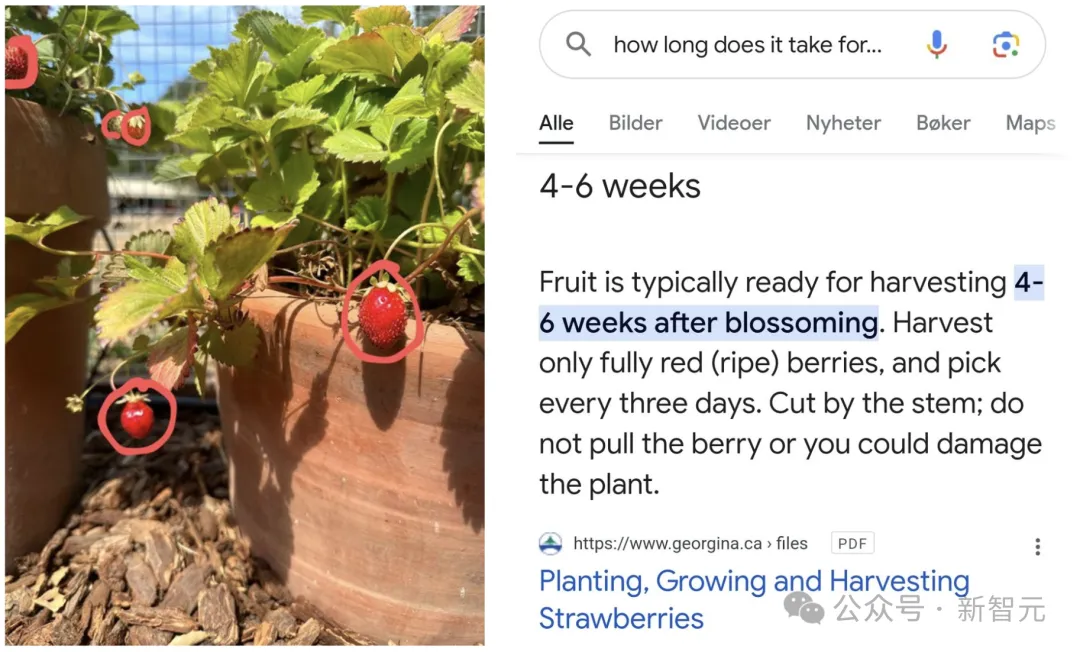Viewport: 1080px width, 652px height.
Task: Click the WeChat logo watermark
Action: [804, 608]
